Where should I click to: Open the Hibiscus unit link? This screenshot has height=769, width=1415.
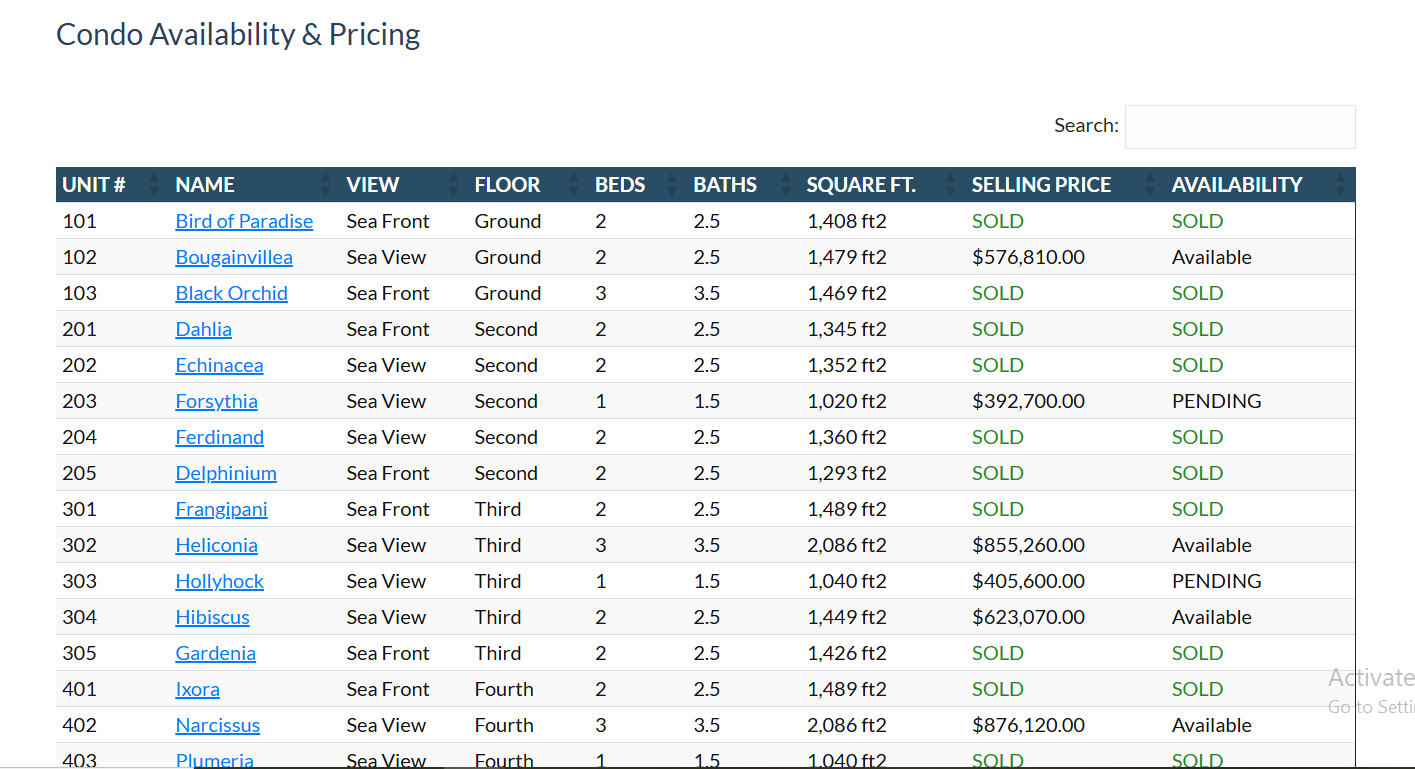point(212,617)
